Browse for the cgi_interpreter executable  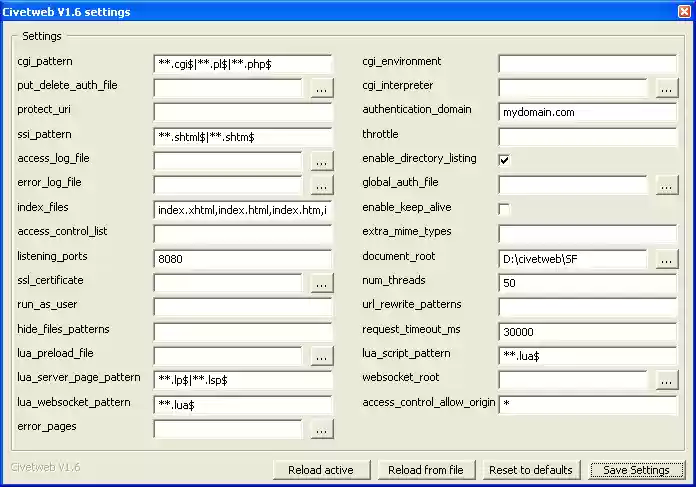pos(667,88)
